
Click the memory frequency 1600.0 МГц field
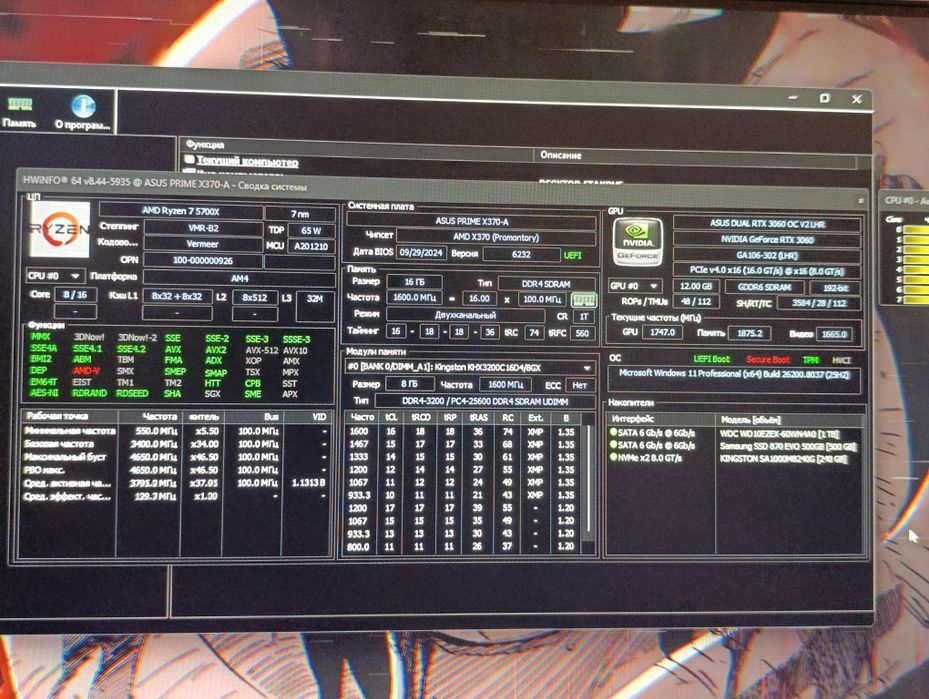click(414, 297)
